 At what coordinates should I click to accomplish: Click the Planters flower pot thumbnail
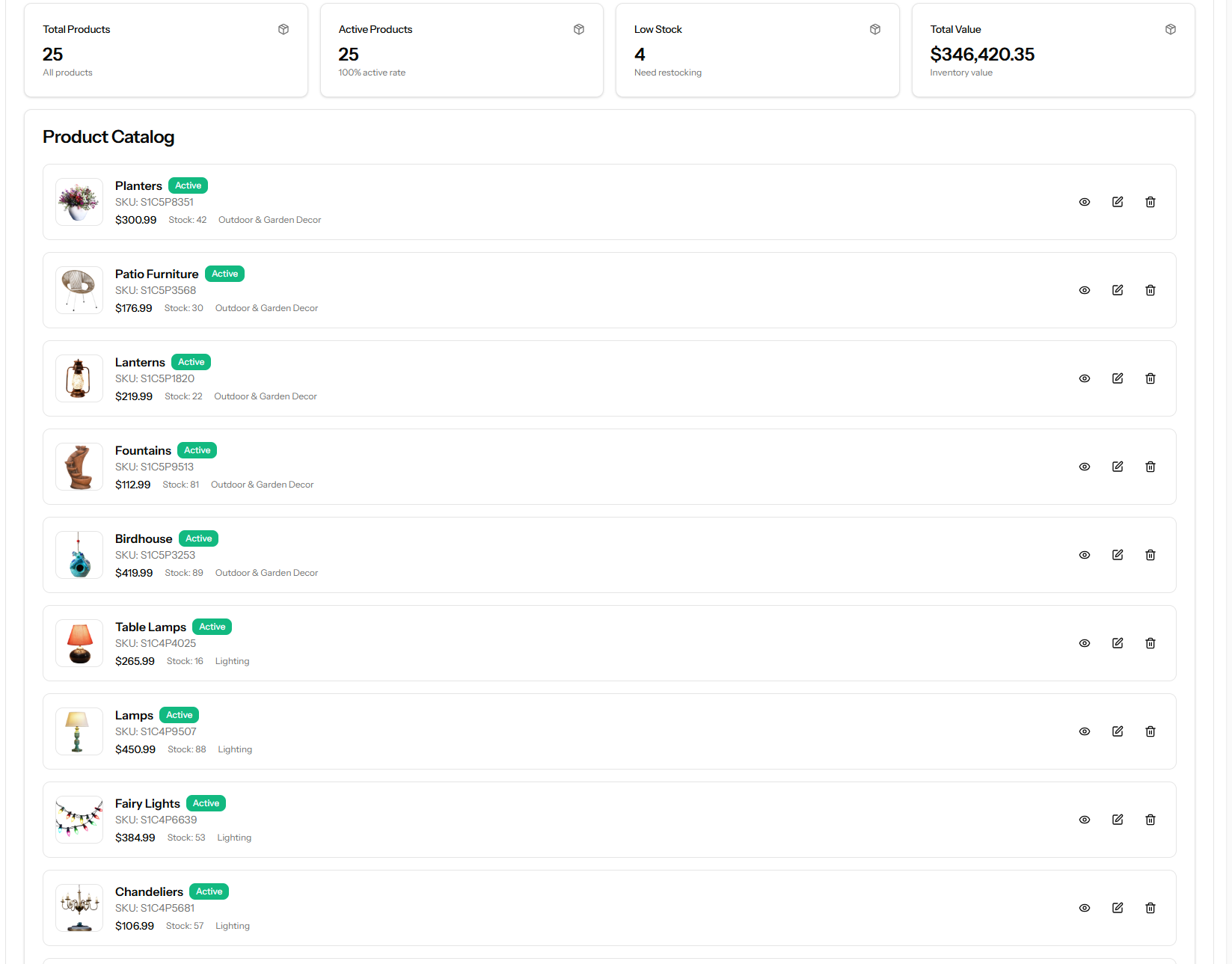click(x=79, y=202)
